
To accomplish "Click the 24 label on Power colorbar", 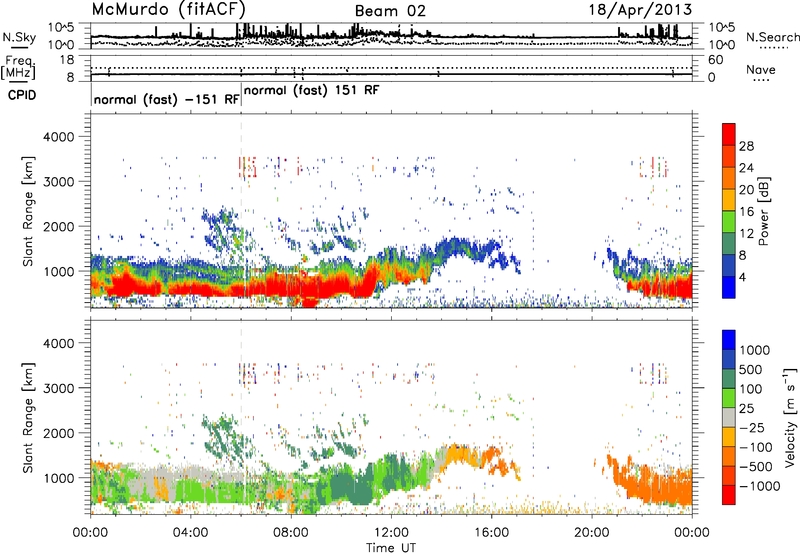I will pos(746,168).
